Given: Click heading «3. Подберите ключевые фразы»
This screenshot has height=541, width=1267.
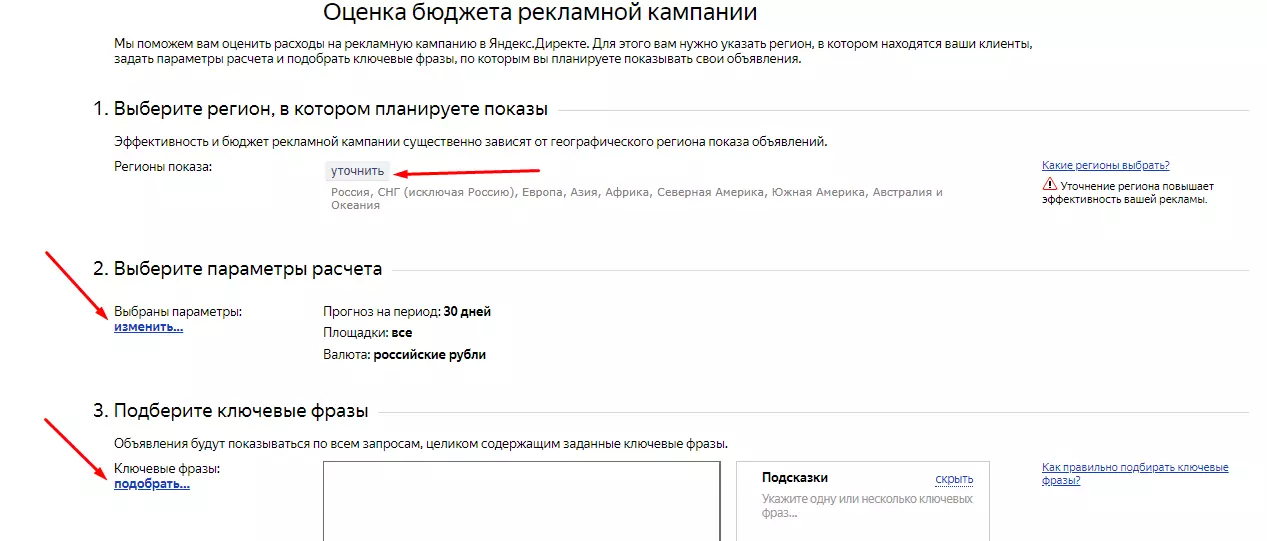Looking at the screenshot, I should pos(231,411).
